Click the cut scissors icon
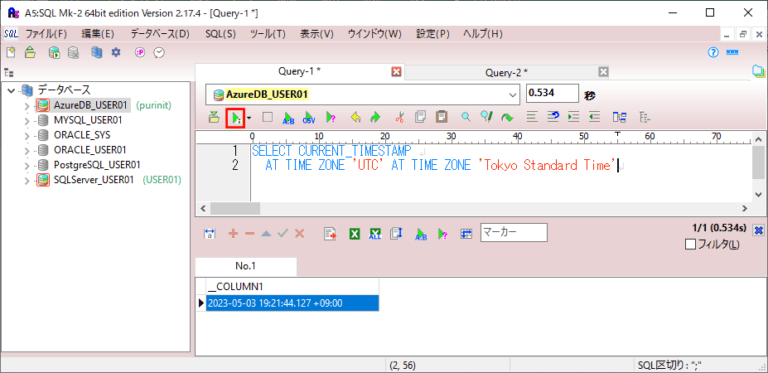The height and width of the screenshot is (373, 768). pyautogui.click(x=400, y=117)
